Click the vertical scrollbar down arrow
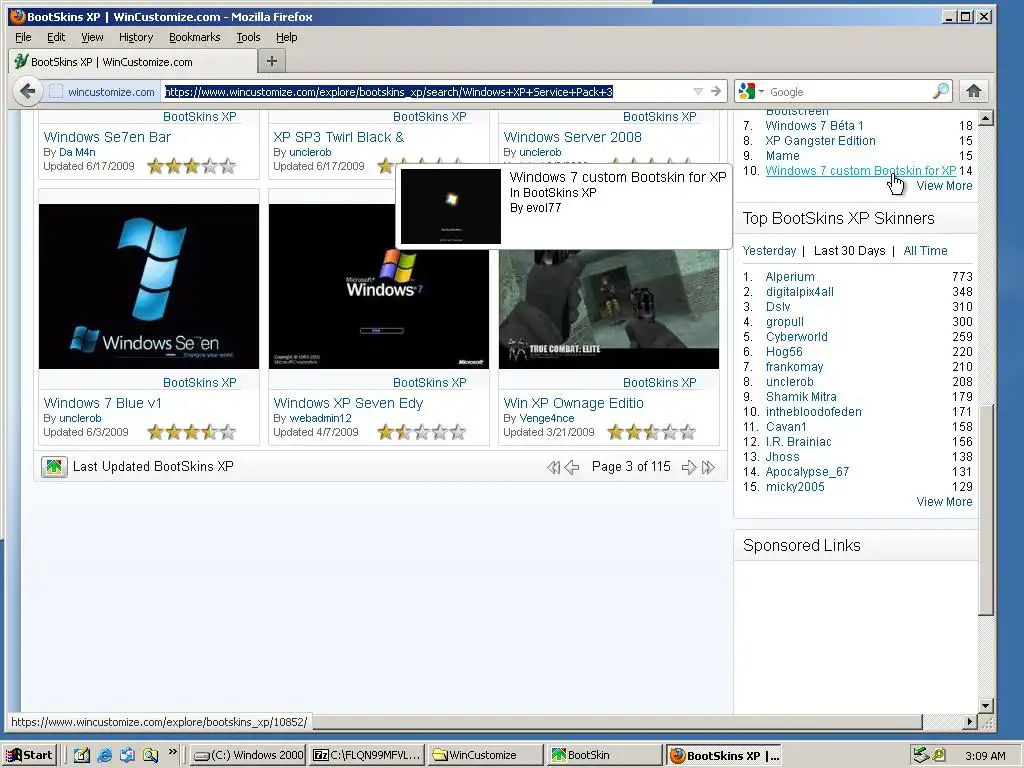 [986, 705]
